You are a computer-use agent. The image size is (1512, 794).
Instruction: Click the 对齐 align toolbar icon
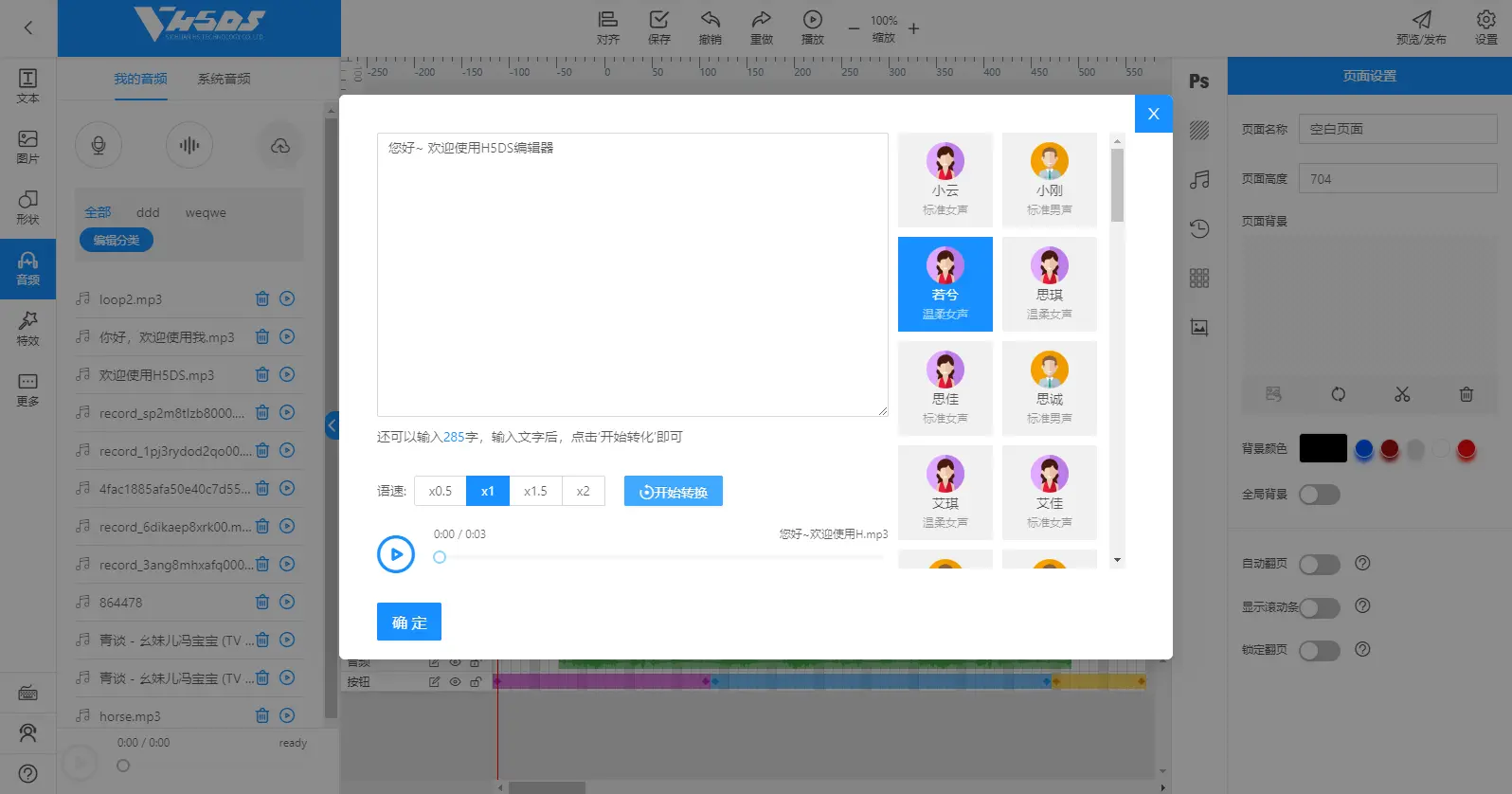(x=608, y=27)
